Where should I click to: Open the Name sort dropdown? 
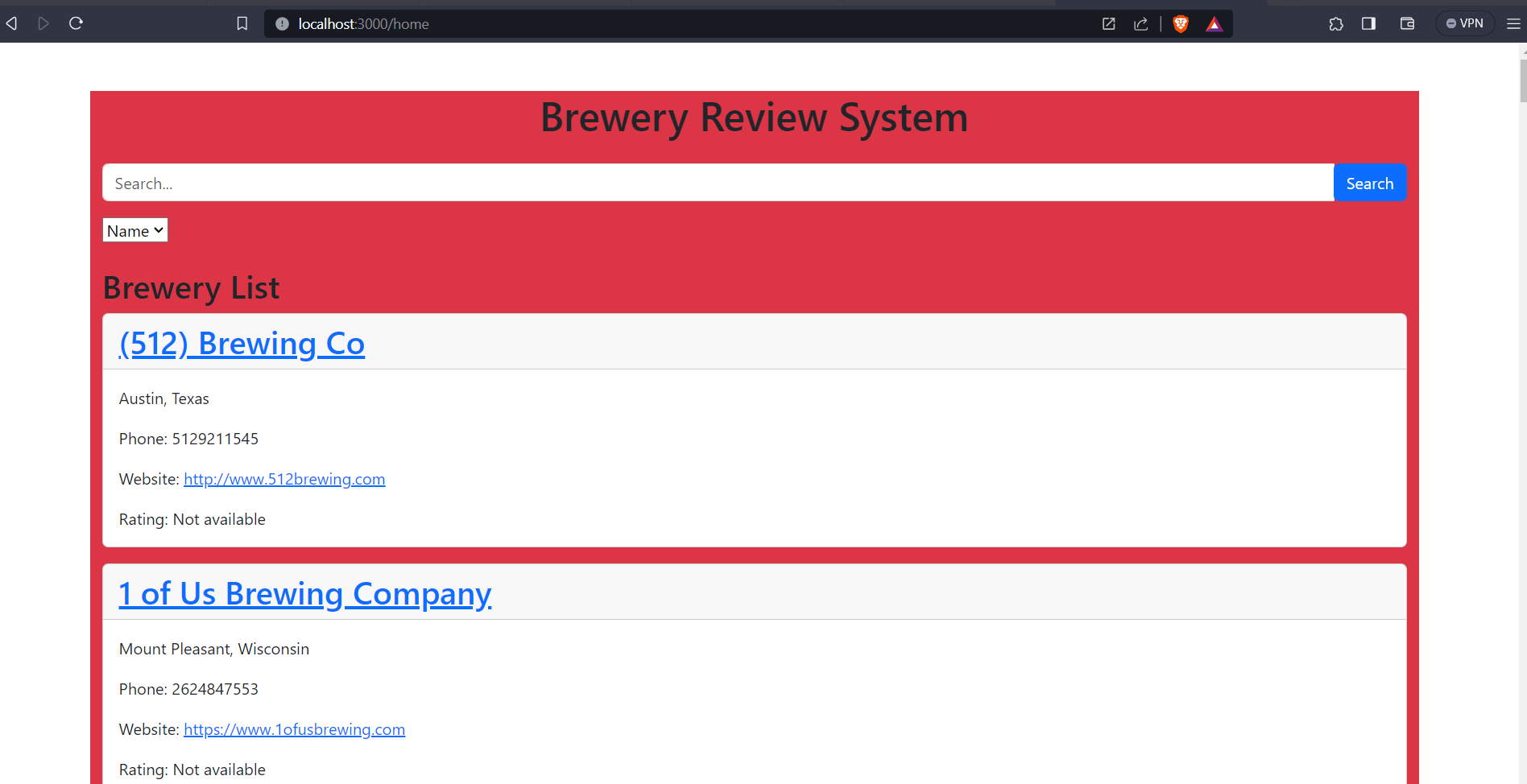coord(134,230)
